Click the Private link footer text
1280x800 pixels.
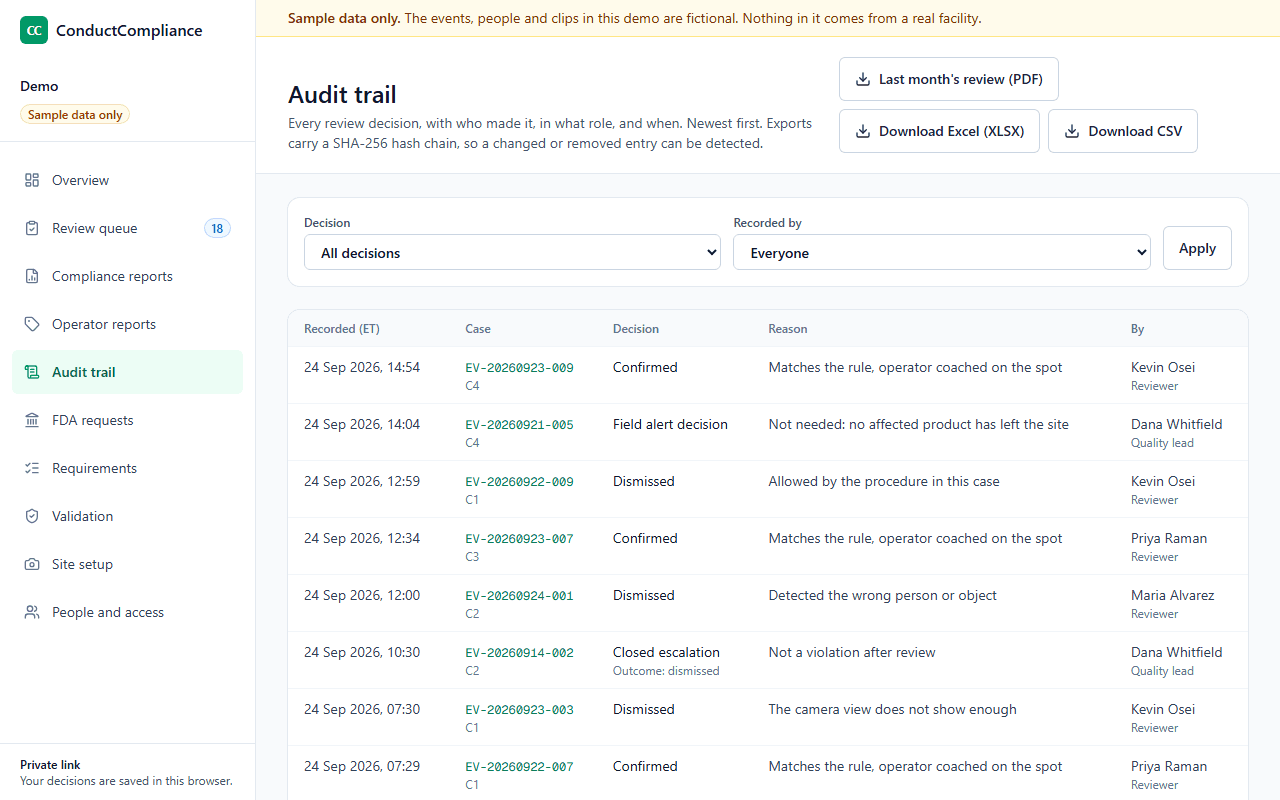point(50,765)
